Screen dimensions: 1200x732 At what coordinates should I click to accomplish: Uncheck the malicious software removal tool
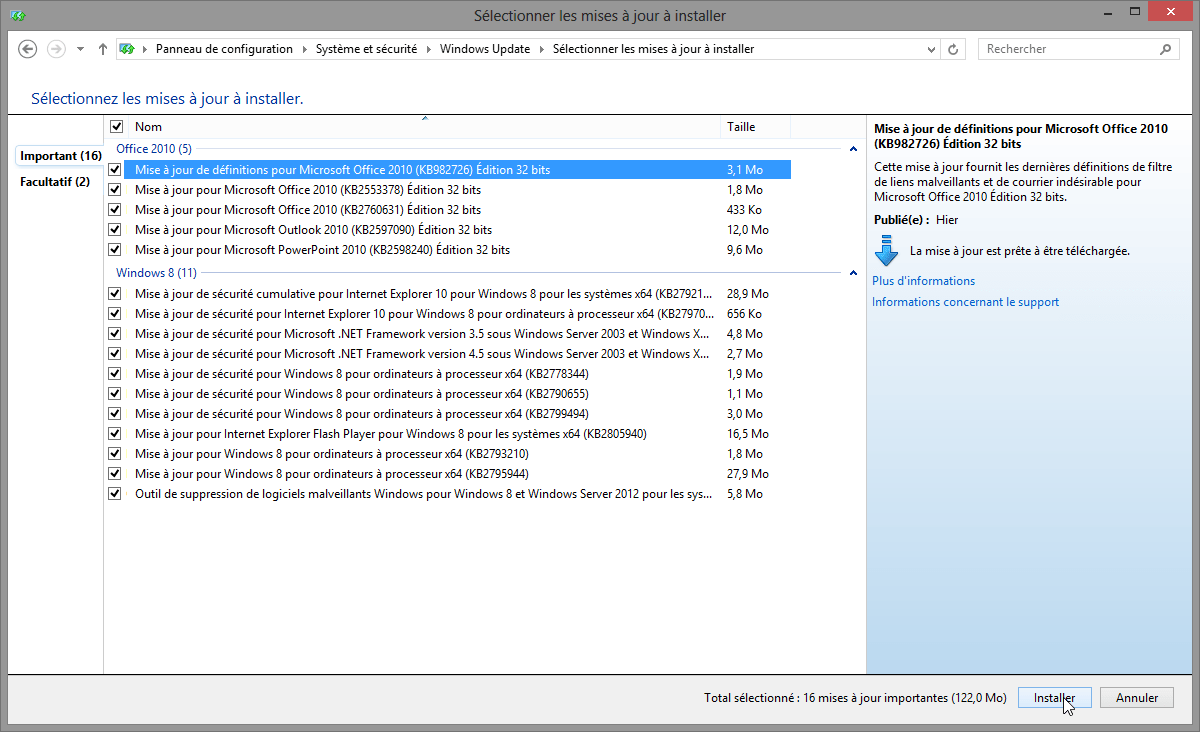115,494
